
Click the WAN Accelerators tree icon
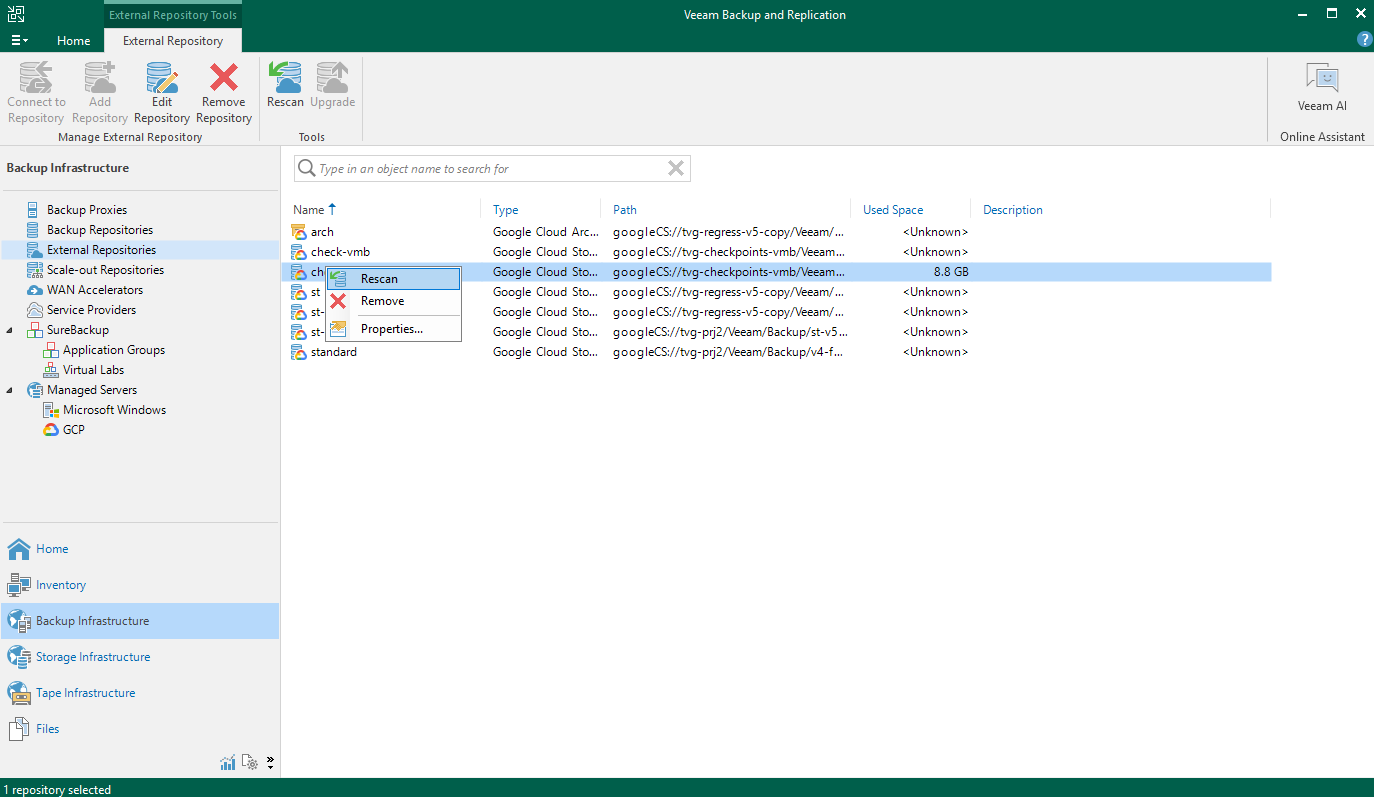(35, 290)
